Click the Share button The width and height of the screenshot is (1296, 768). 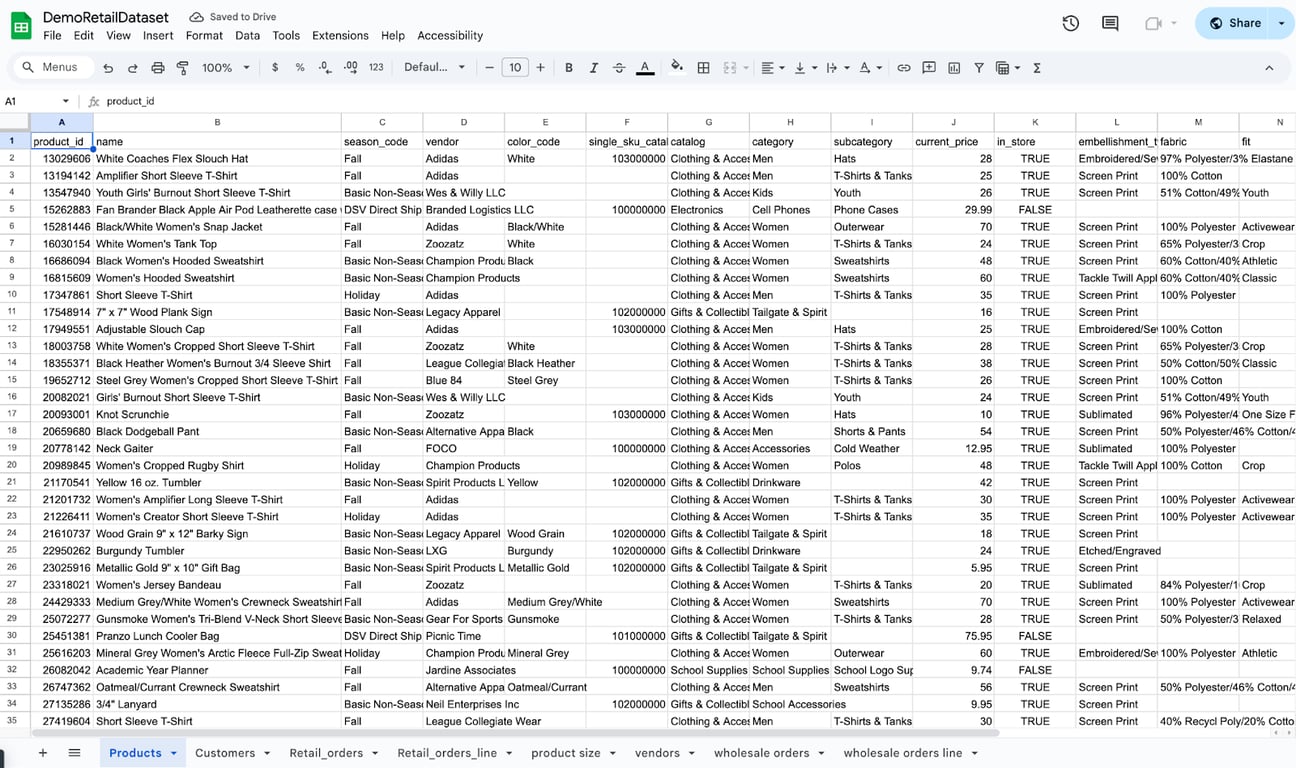click(x=1234, y=23)
